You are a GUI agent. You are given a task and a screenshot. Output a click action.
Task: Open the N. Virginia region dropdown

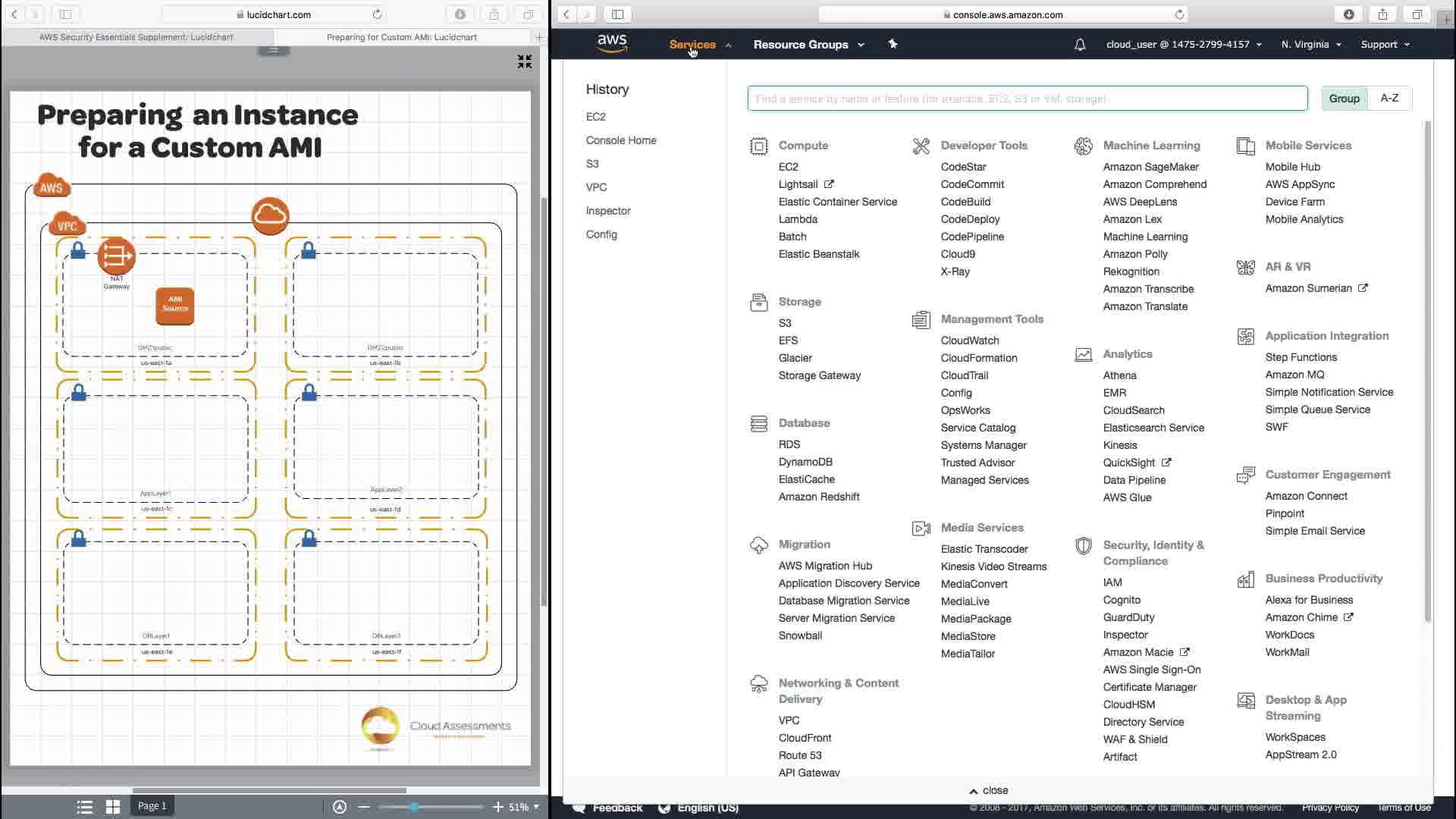1310,45
